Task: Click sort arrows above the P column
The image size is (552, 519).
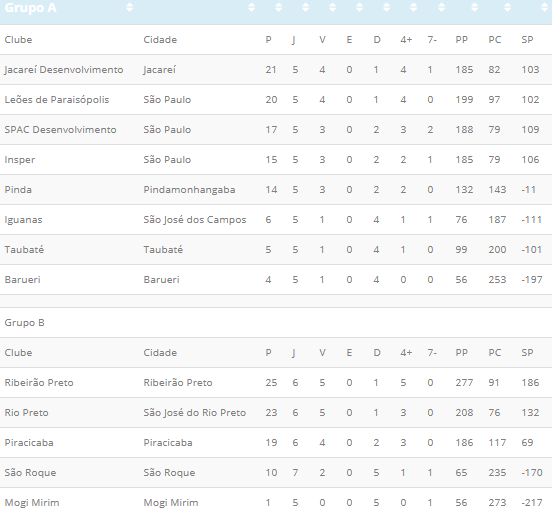Action: (278, 7)
